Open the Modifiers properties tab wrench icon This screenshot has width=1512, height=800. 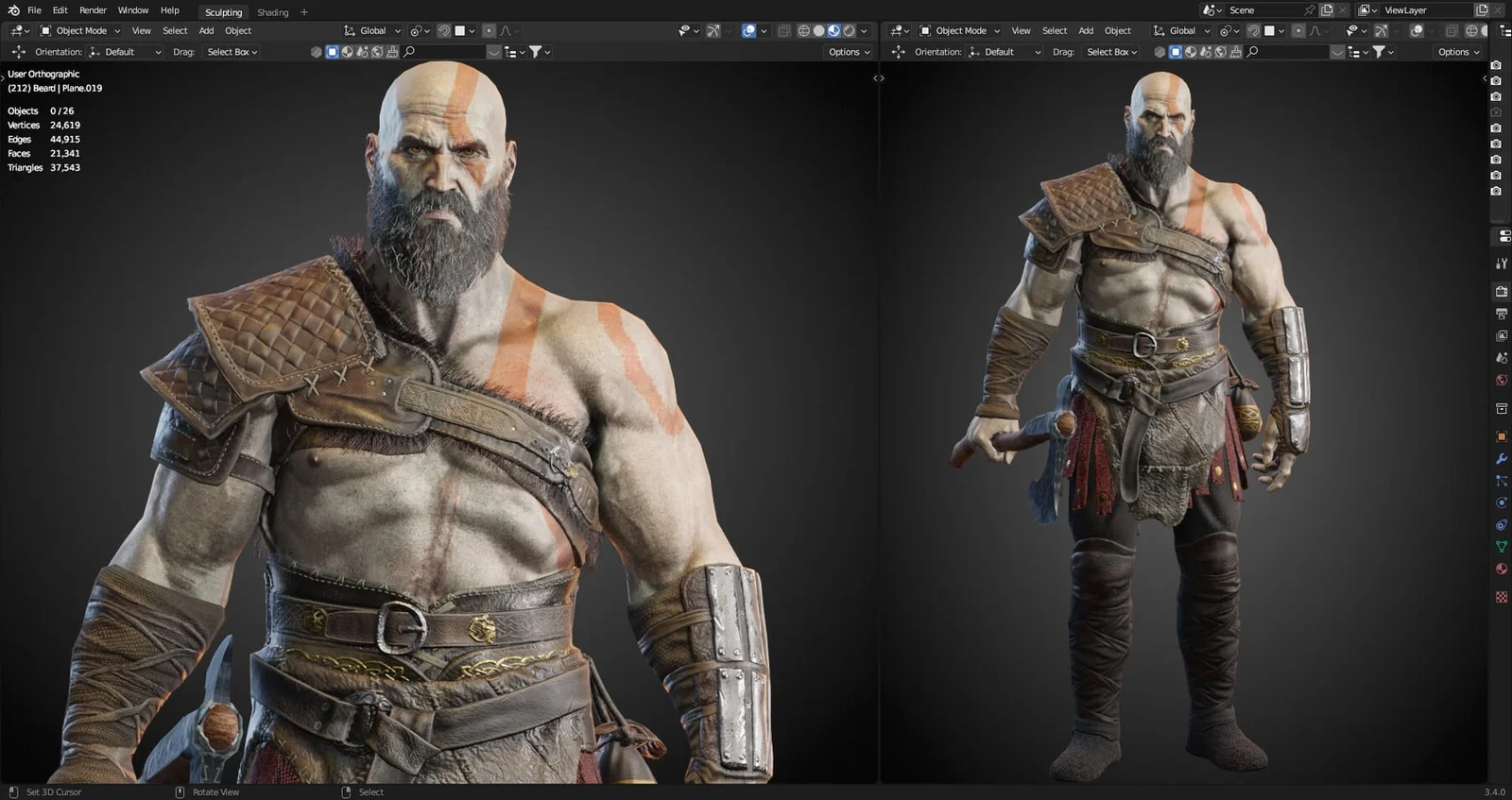pyautogui.click(x=1501, y=459)
